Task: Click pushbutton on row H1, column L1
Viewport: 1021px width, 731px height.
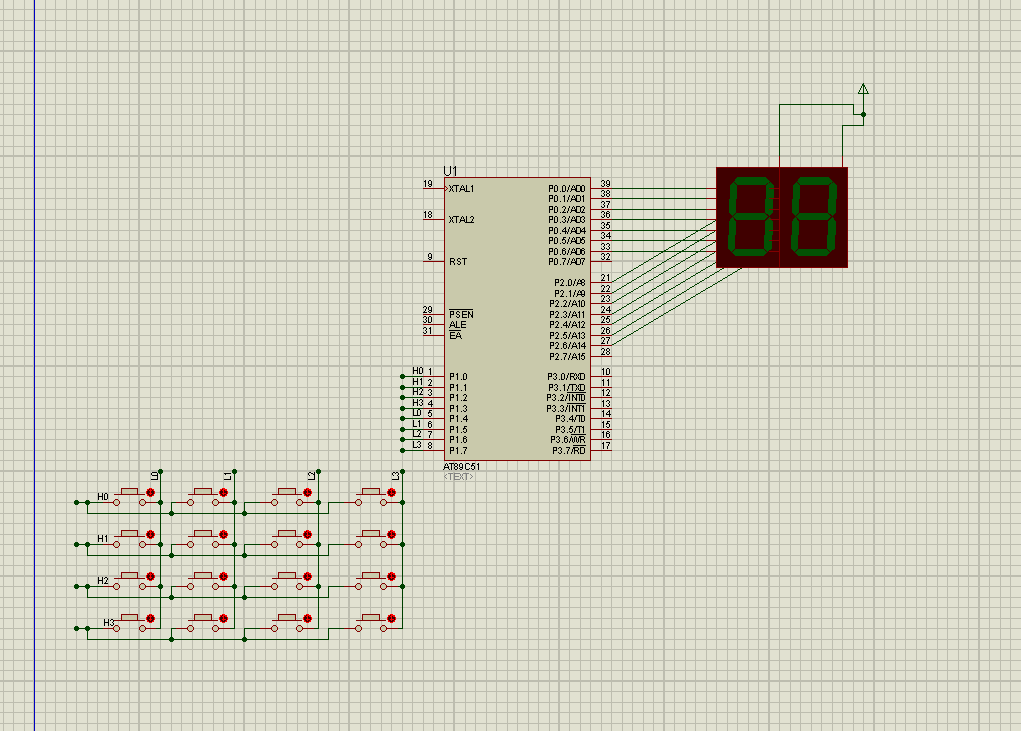Action: point(203,538)
